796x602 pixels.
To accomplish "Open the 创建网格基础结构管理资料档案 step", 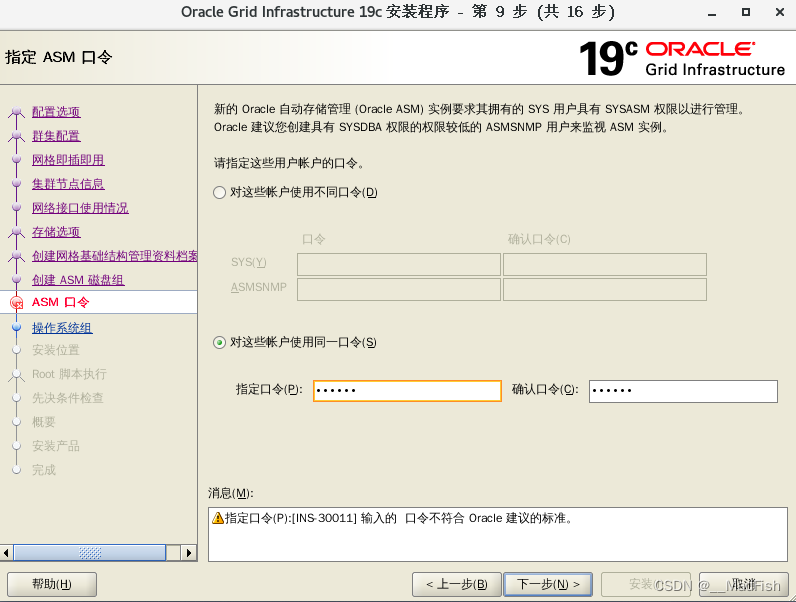I will pos(114,256).
